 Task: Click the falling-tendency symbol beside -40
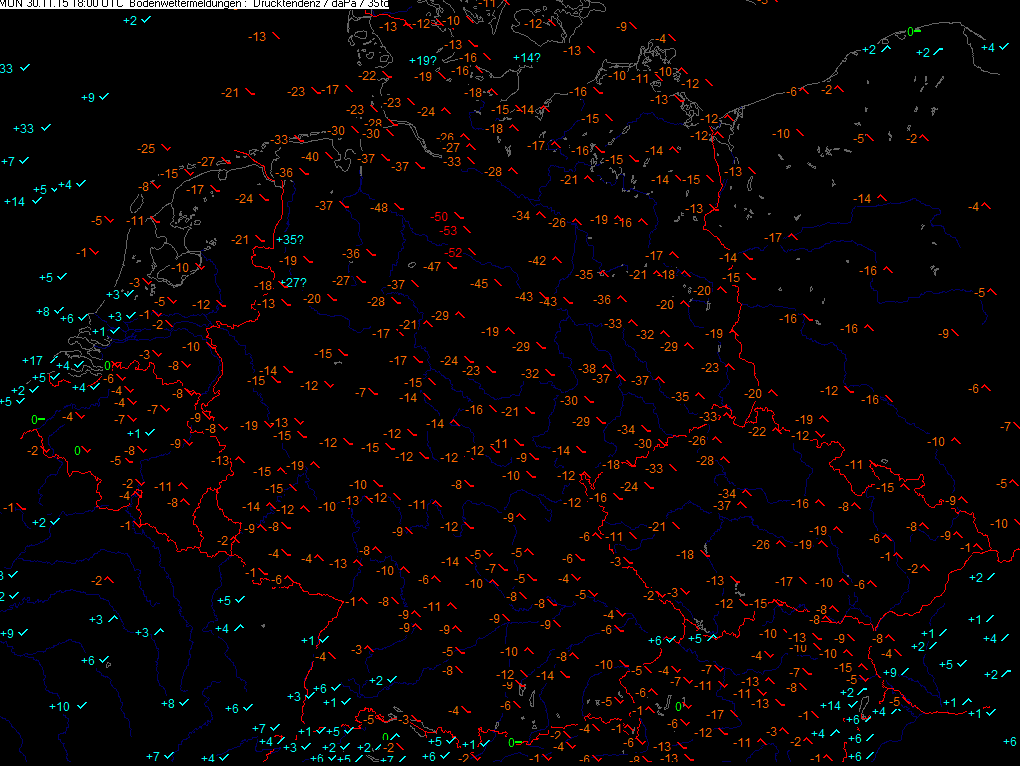pos(331,156)
